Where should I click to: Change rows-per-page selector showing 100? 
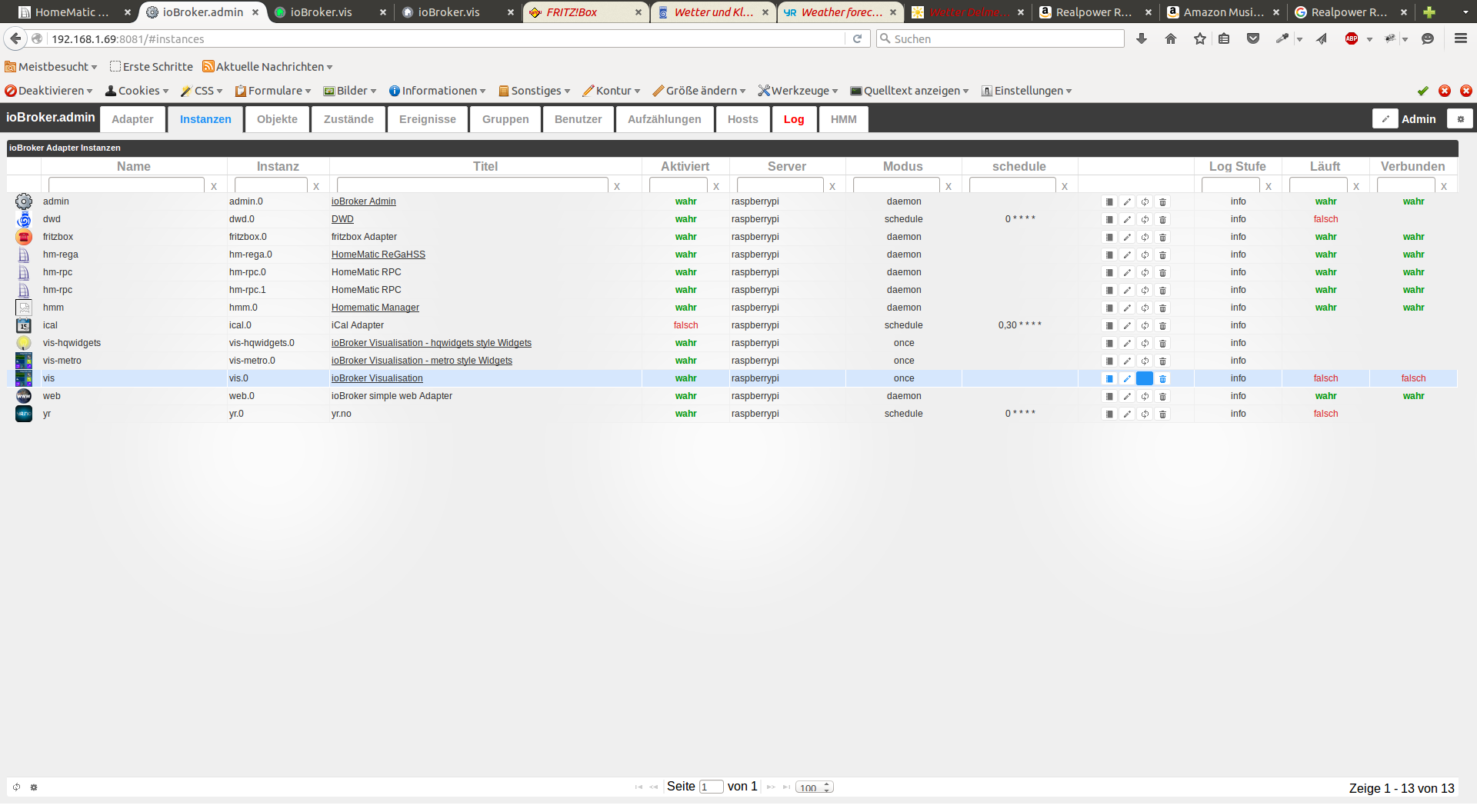pyautogui.click(x=815, y=787)
